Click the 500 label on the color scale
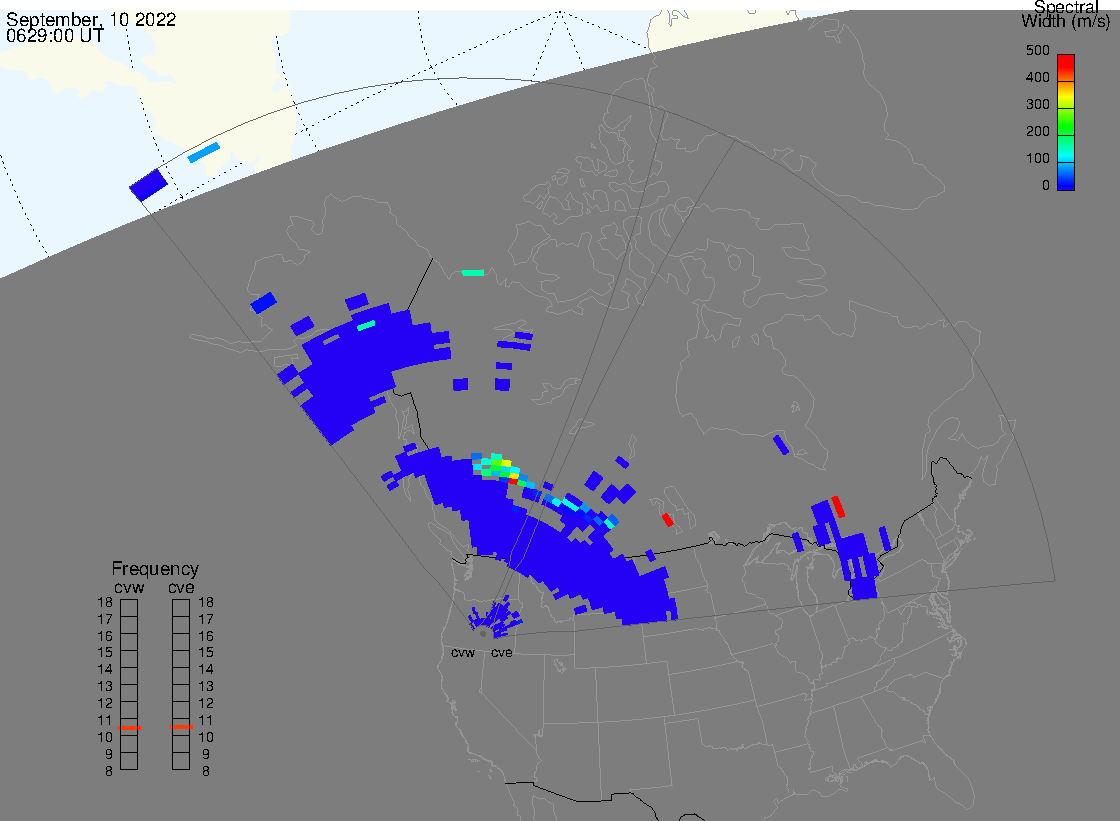 (1037, 50)
